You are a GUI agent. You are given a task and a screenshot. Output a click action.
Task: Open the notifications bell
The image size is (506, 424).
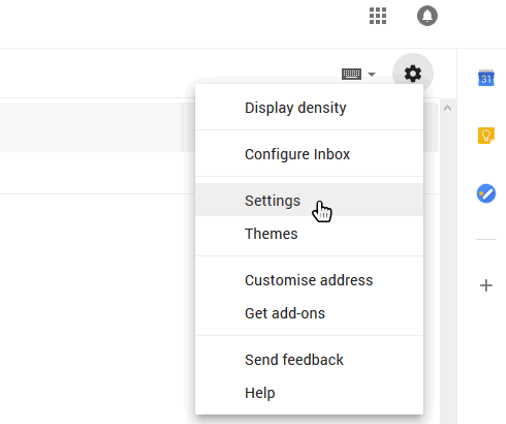coord(427,16)
